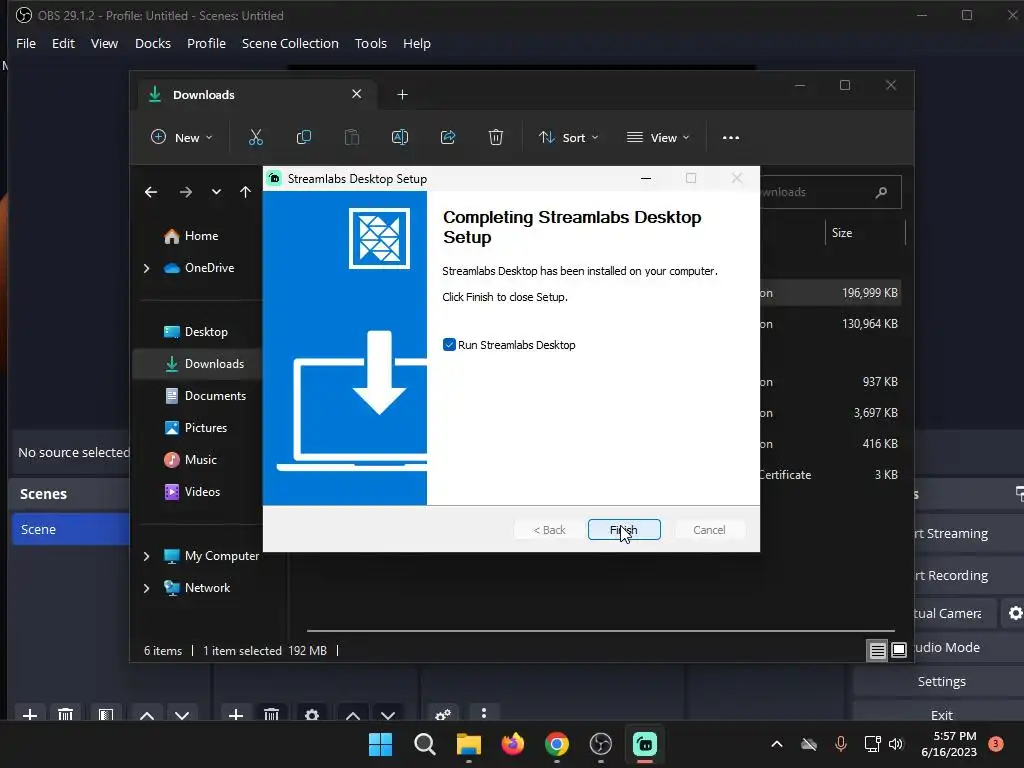This screenshot has width=1024, height=768.
Task: Click the volume speaker tray icon
Action: point(896,744)
